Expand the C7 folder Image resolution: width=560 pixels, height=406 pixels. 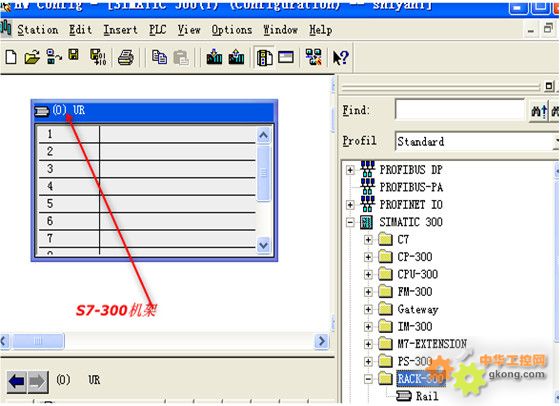pos(368,240)
